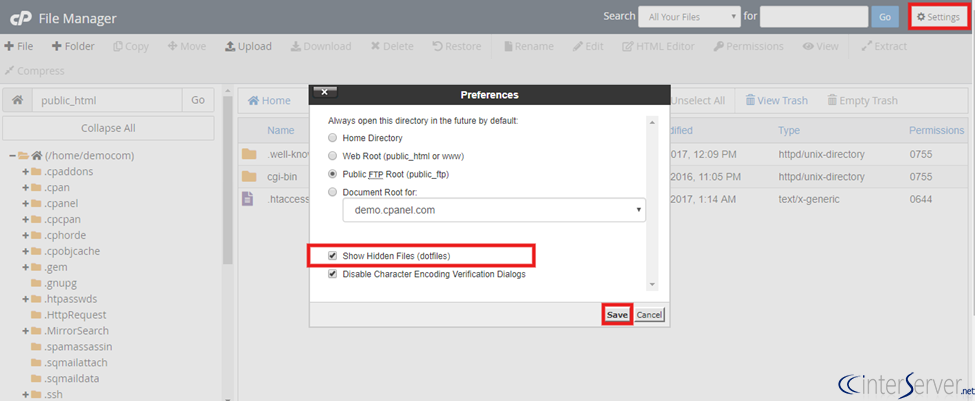
Task: Select Web Root radio option
Action: pyautogui.click(x=333, y=156)
